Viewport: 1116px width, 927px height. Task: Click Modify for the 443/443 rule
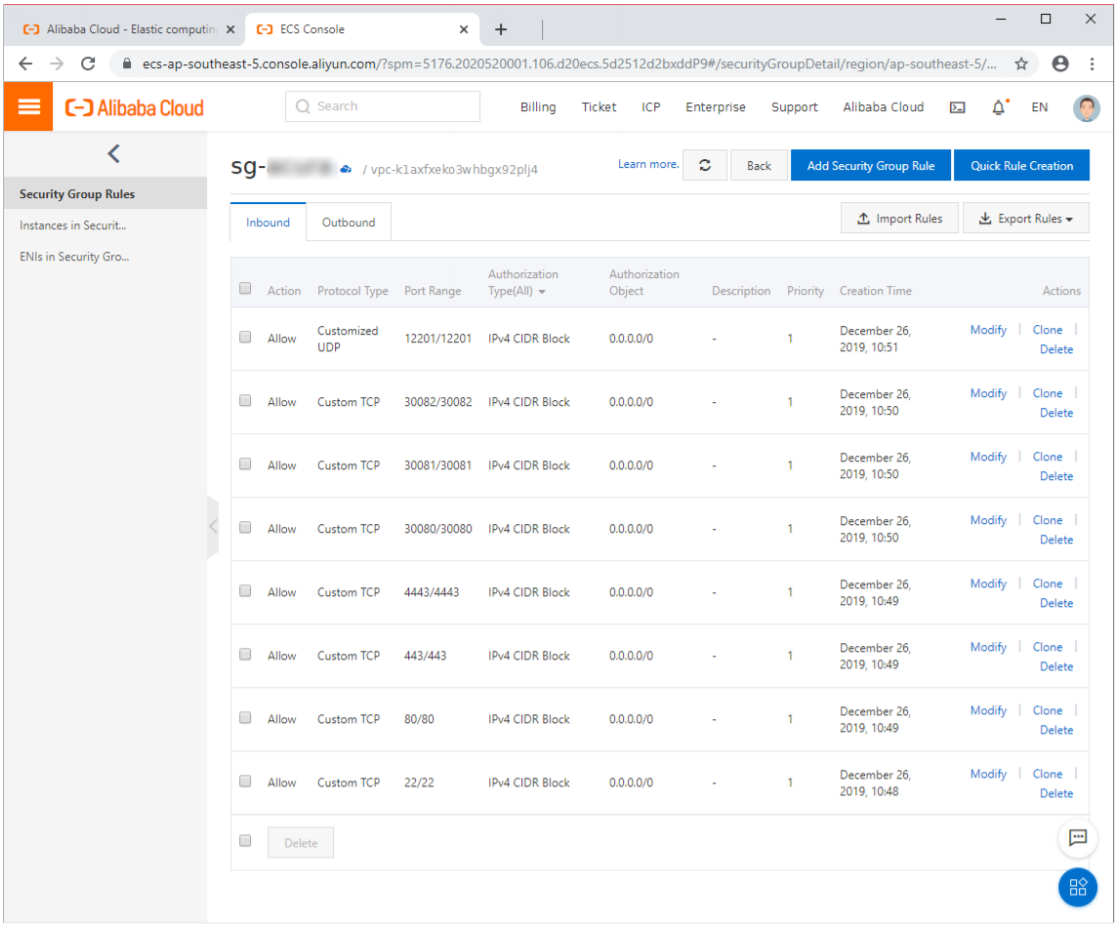(x=988, y=647)
